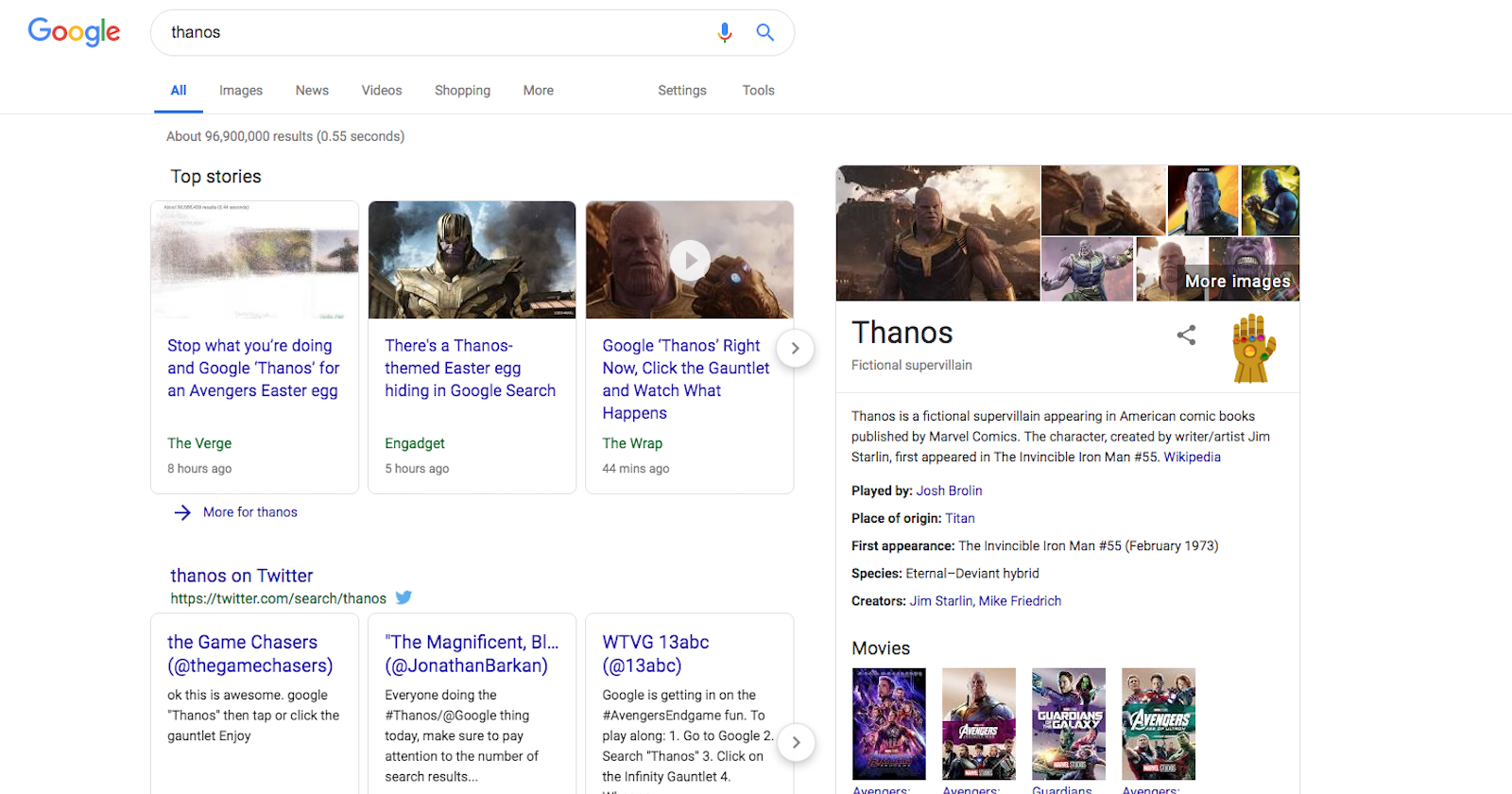1512x794 pixels.
Task: Click More images overlay
Action: 1238,281
